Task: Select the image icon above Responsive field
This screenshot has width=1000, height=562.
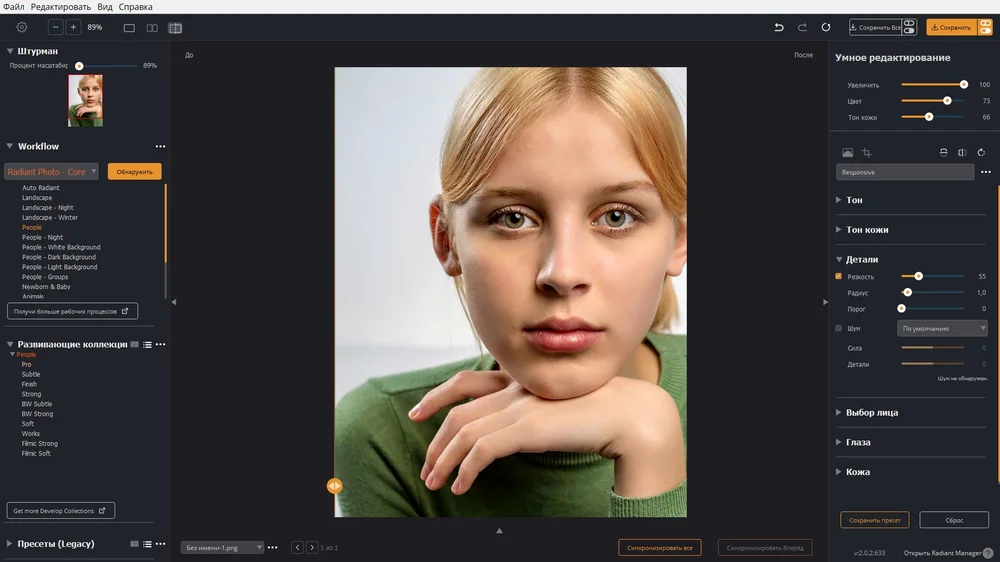Action: pos(848,152)
